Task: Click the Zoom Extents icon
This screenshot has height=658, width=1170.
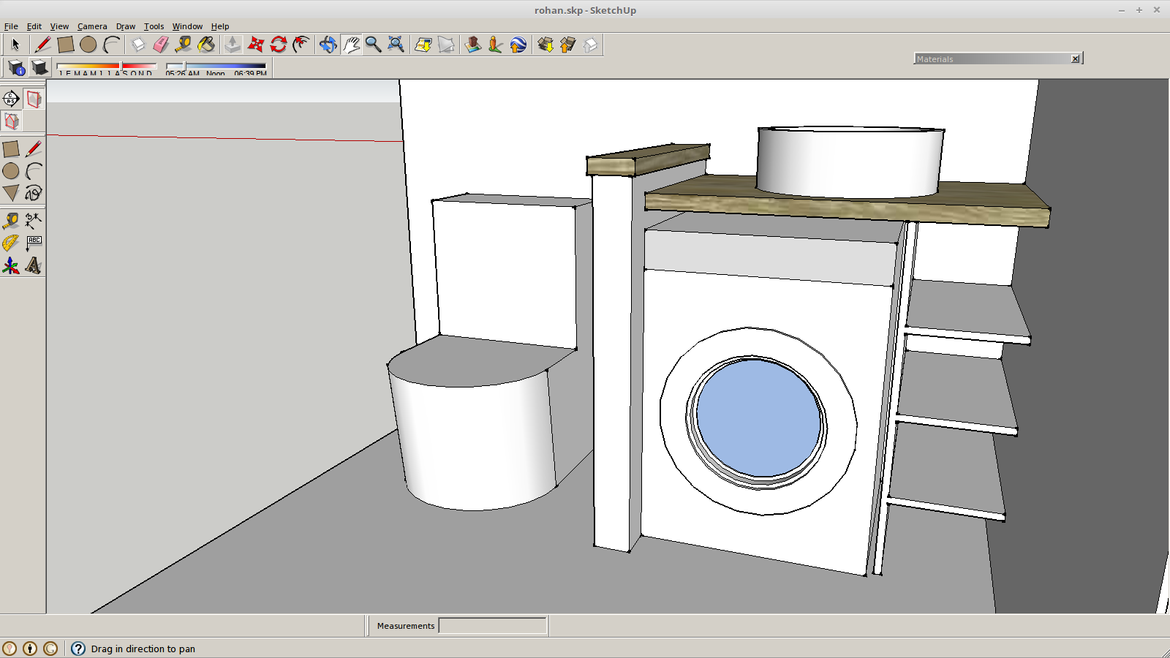Action: coord(396,44)
